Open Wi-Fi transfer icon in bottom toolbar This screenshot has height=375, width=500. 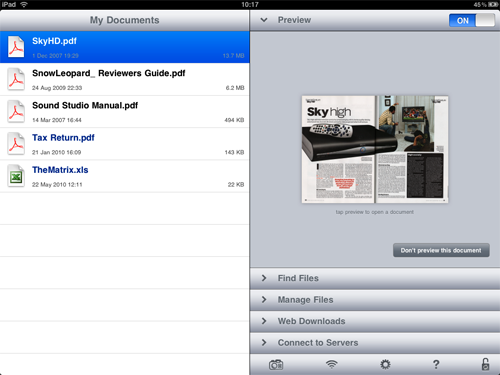pos(331,364)
